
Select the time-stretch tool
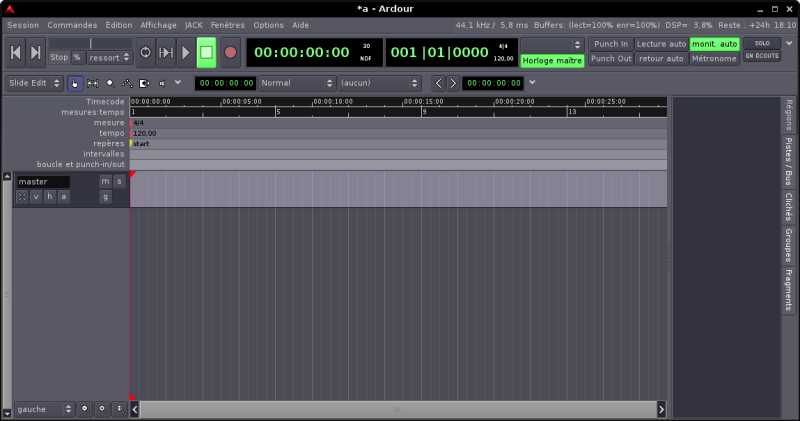pos(145,83)
